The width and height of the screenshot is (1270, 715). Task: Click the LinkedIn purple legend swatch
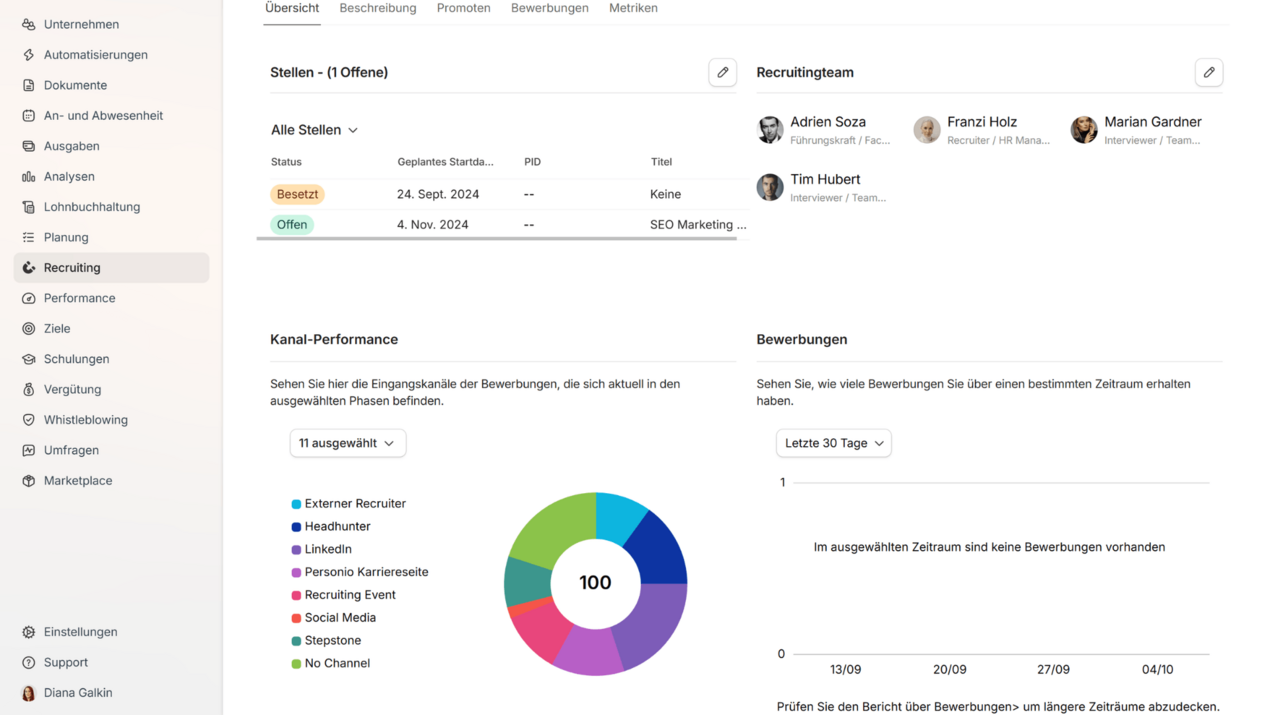[296, 550]
